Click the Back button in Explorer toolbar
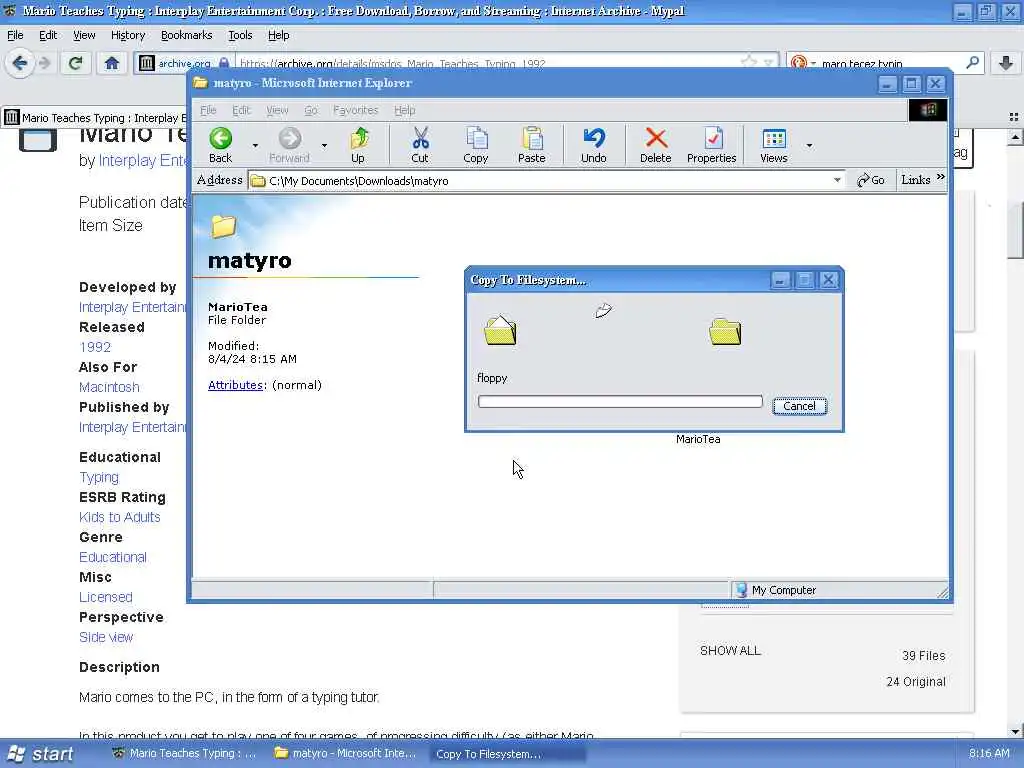Screen dimensions: 1024x768 coord(221,144)
